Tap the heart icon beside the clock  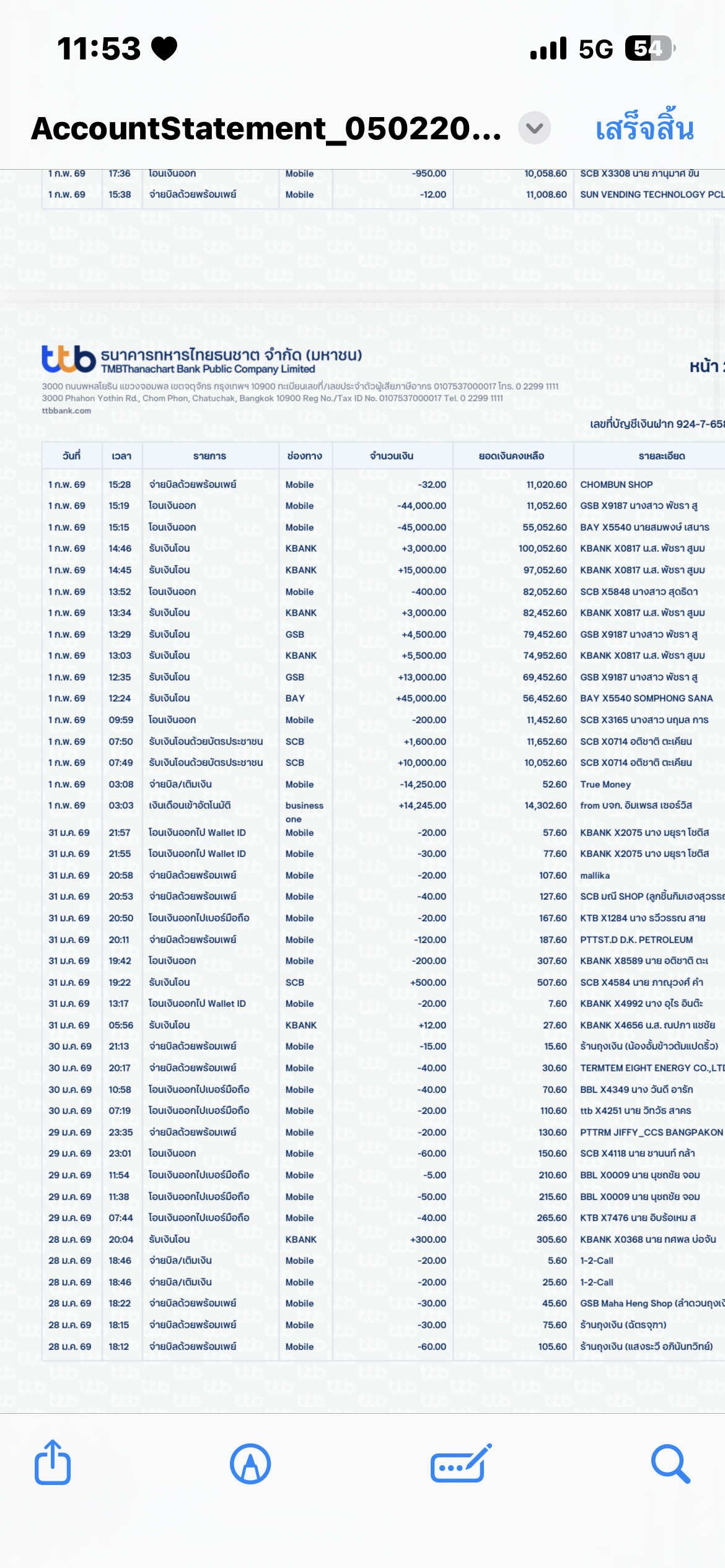pyautogui.click(x=164, y=48)
